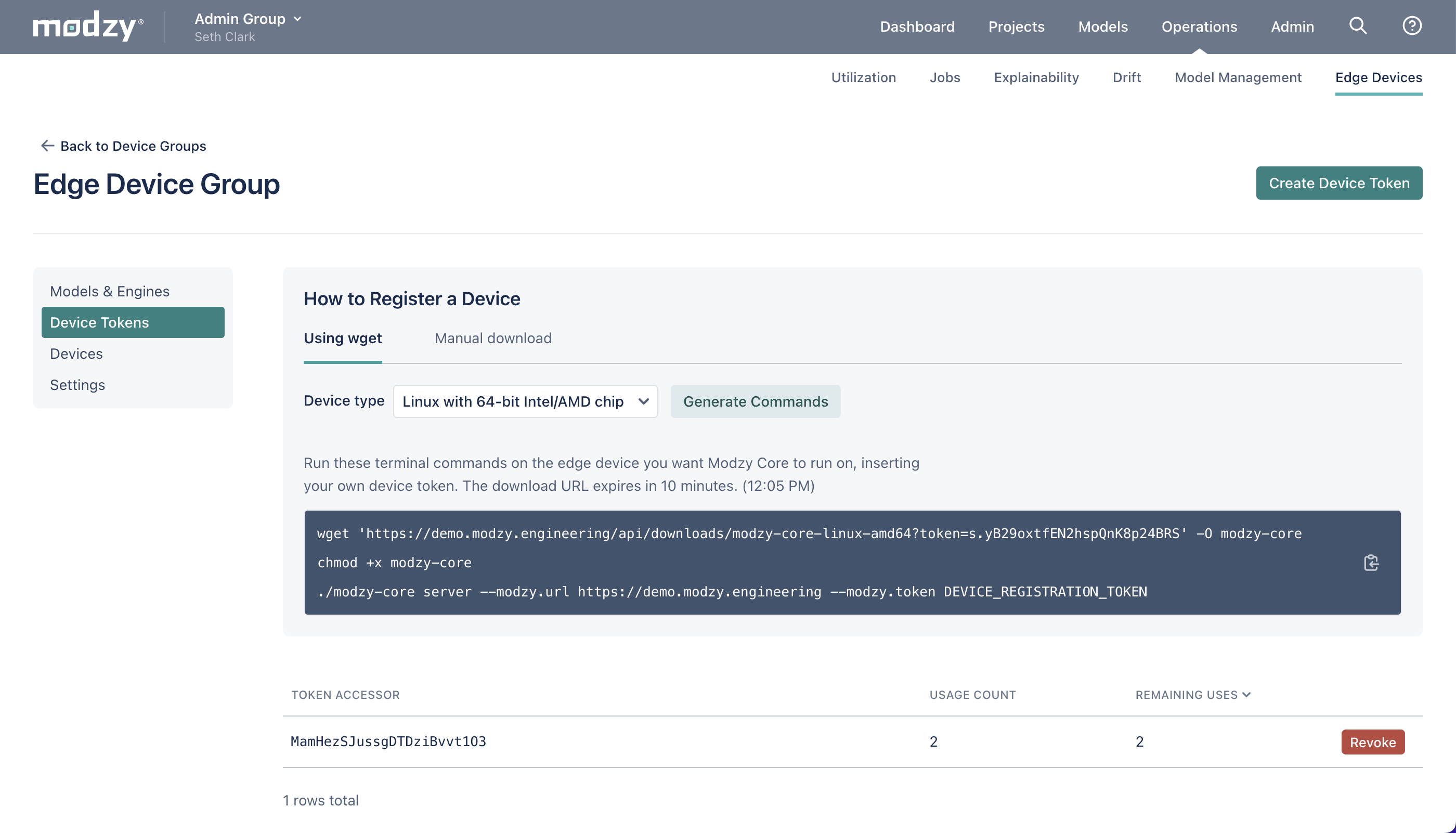Click the Edge Device Group heading
The width and height of the screenshot is (1456, 833).
[156, 184]
